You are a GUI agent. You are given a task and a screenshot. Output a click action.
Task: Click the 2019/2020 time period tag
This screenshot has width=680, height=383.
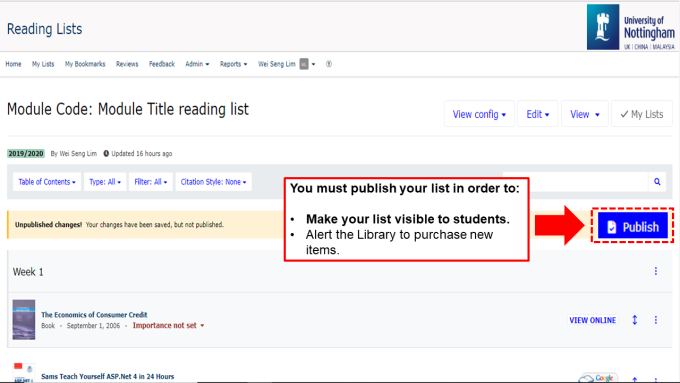pos(26,154)
